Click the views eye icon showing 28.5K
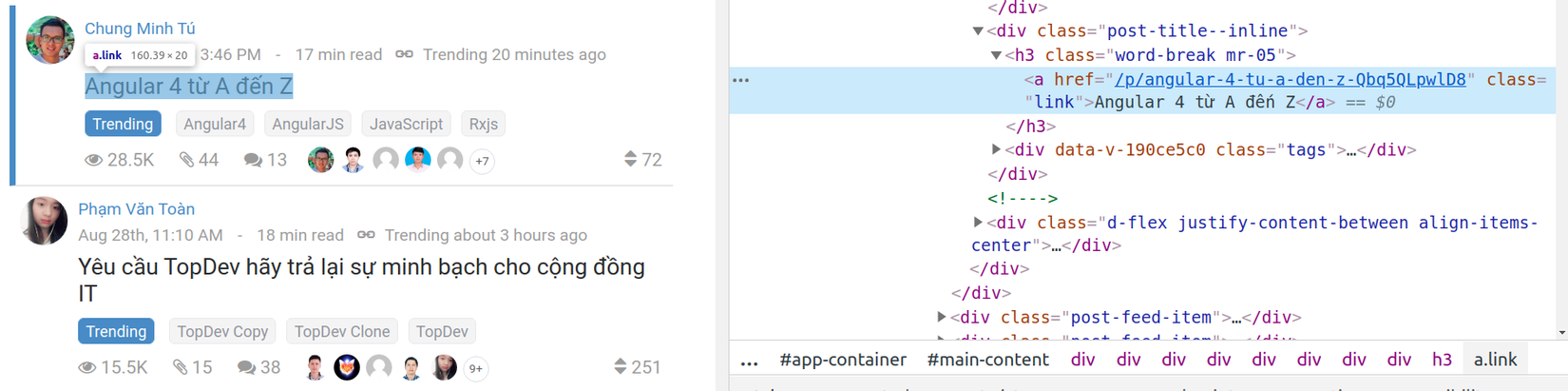The width and height of the screenshot is (1568, 391). coord(93,160)
